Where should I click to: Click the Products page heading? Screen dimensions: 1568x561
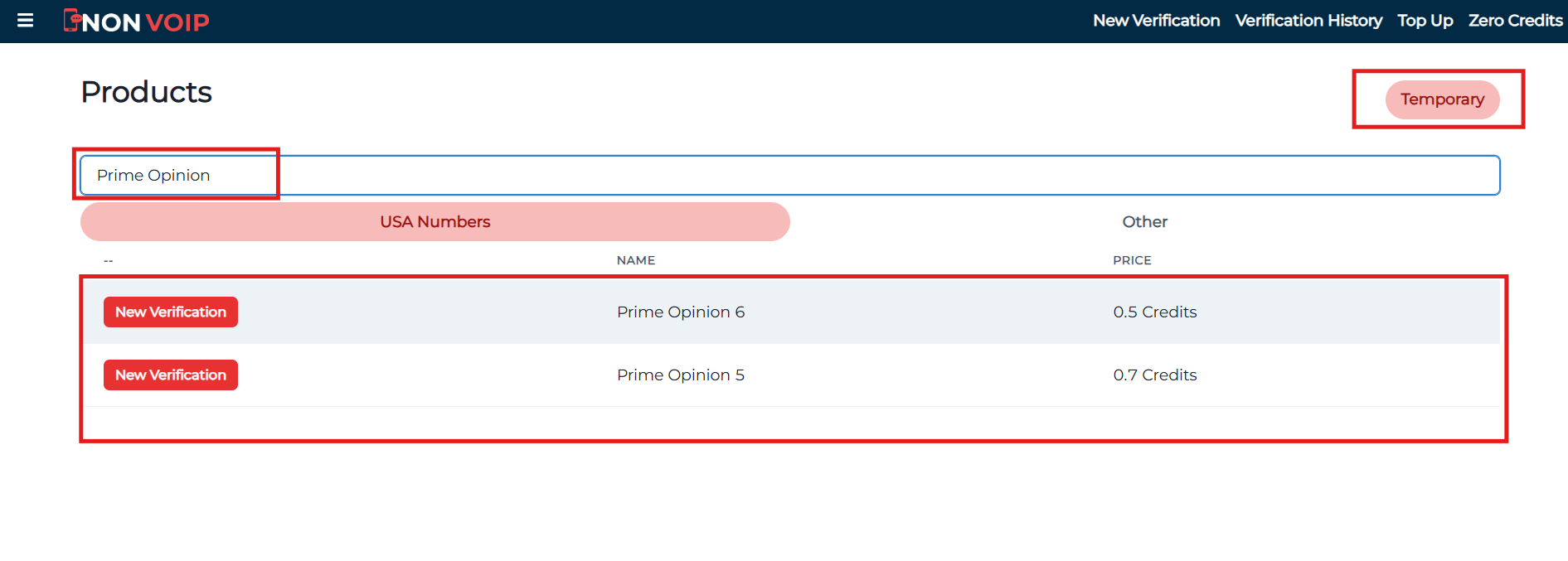146,92
